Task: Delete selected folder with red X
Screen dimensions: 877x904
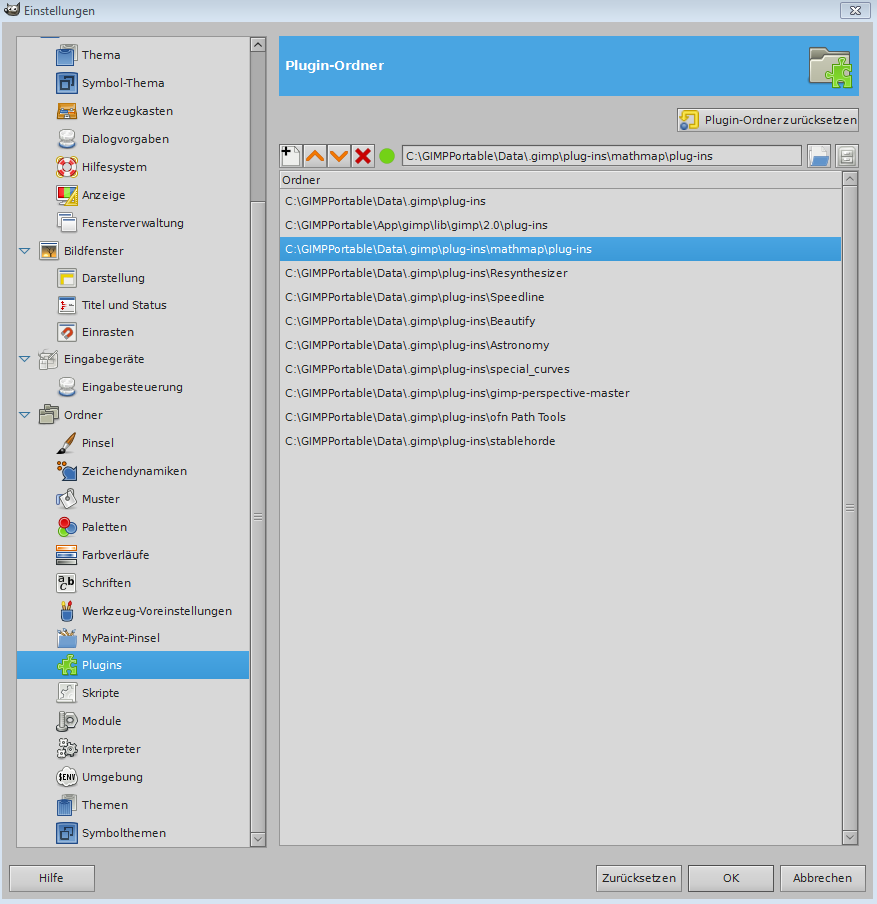Action: pyautogui.click(x=363, y=156)
